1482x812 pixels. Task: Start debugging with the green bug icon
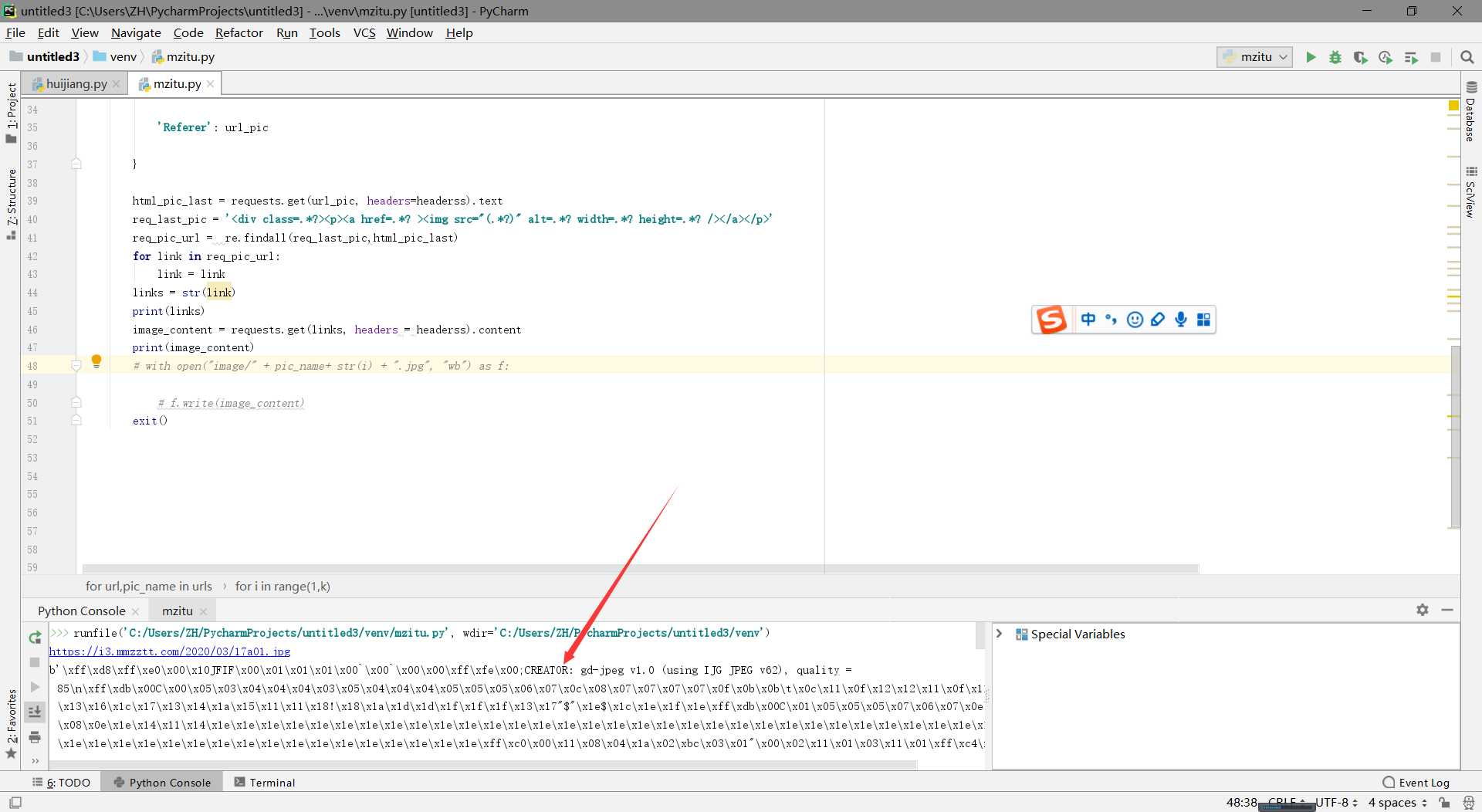1335,57
